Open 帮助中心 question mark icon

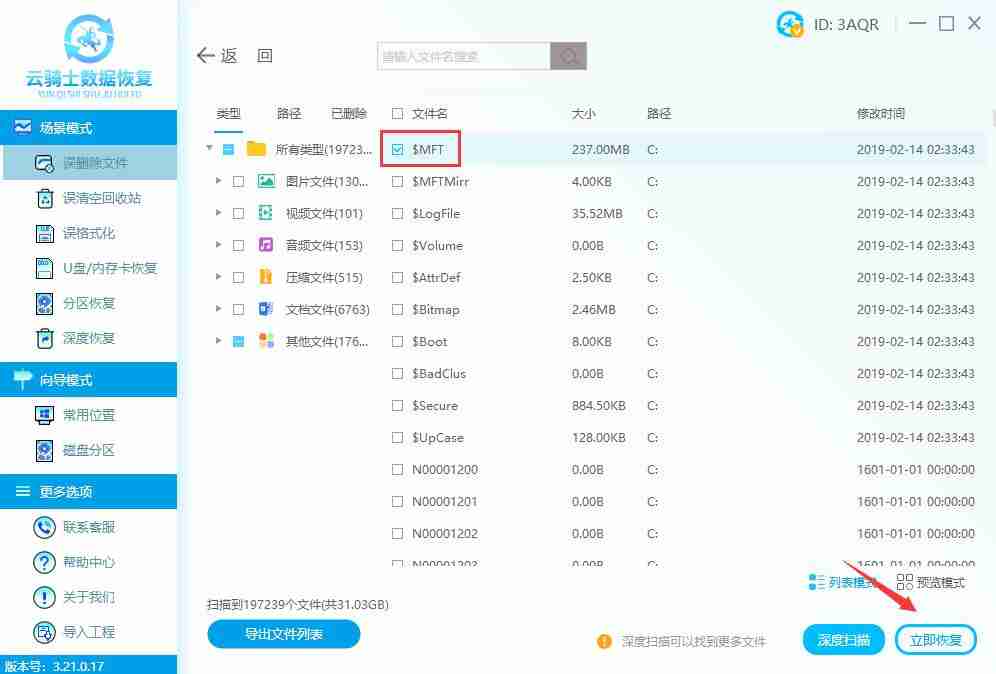pos(44,562)
